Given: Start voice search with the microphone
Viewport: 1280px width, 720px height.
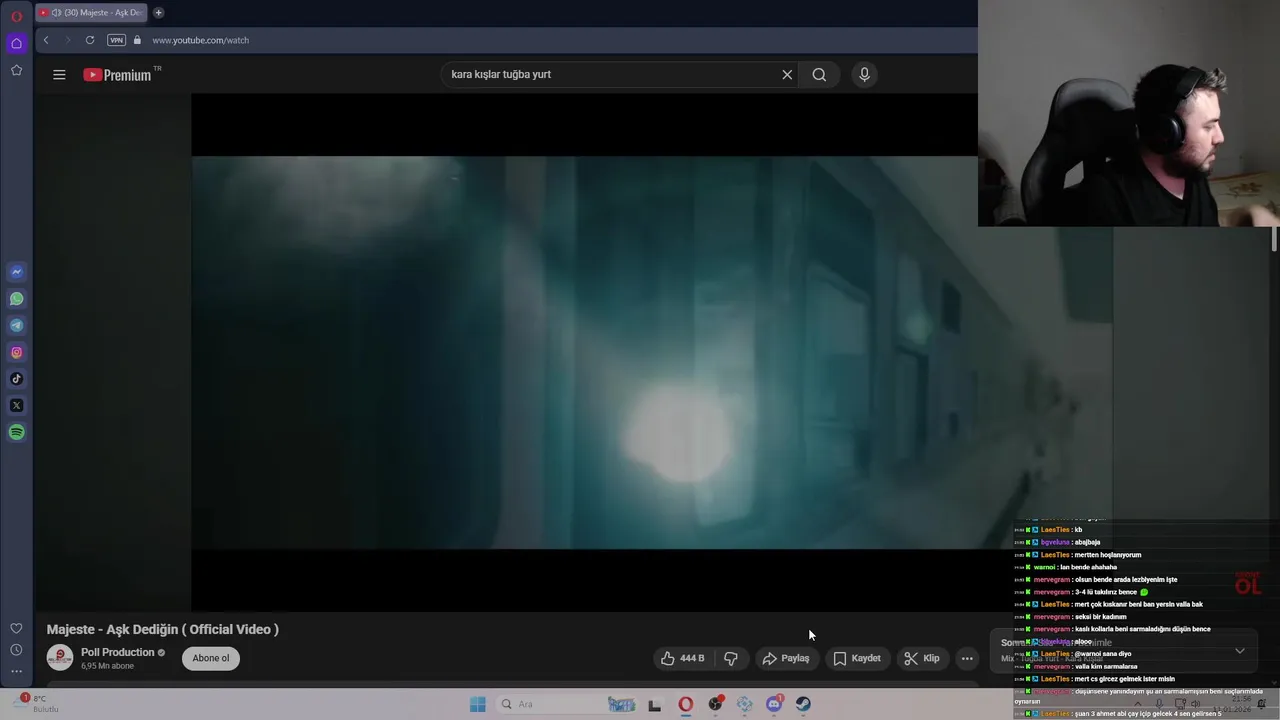Looking at the screenshot, I should (865, 74).
